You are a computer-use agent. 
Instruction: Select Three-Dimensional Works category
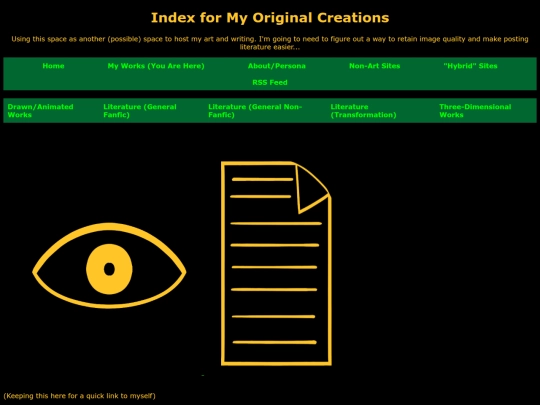[475, 111]
